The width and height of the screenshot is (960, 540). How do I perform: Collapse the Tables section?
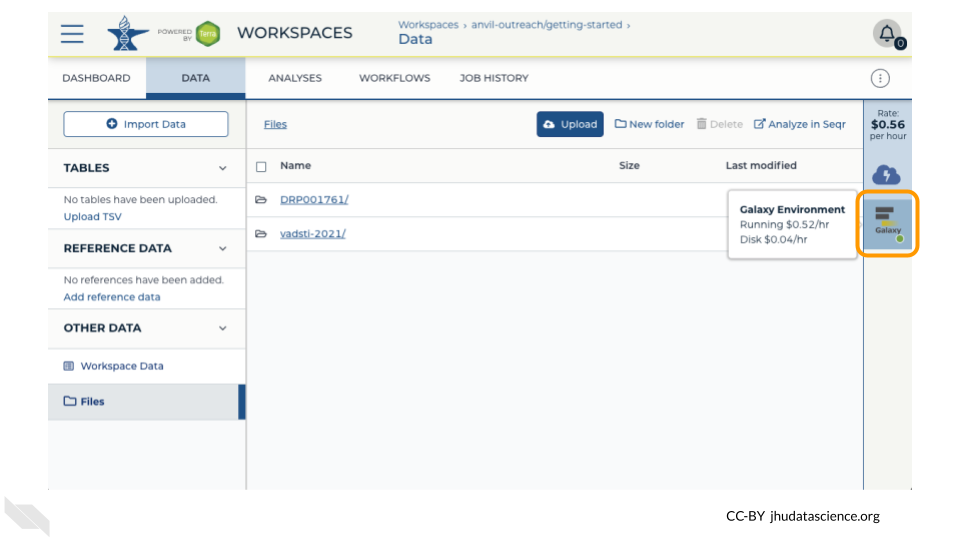(223, 168)
